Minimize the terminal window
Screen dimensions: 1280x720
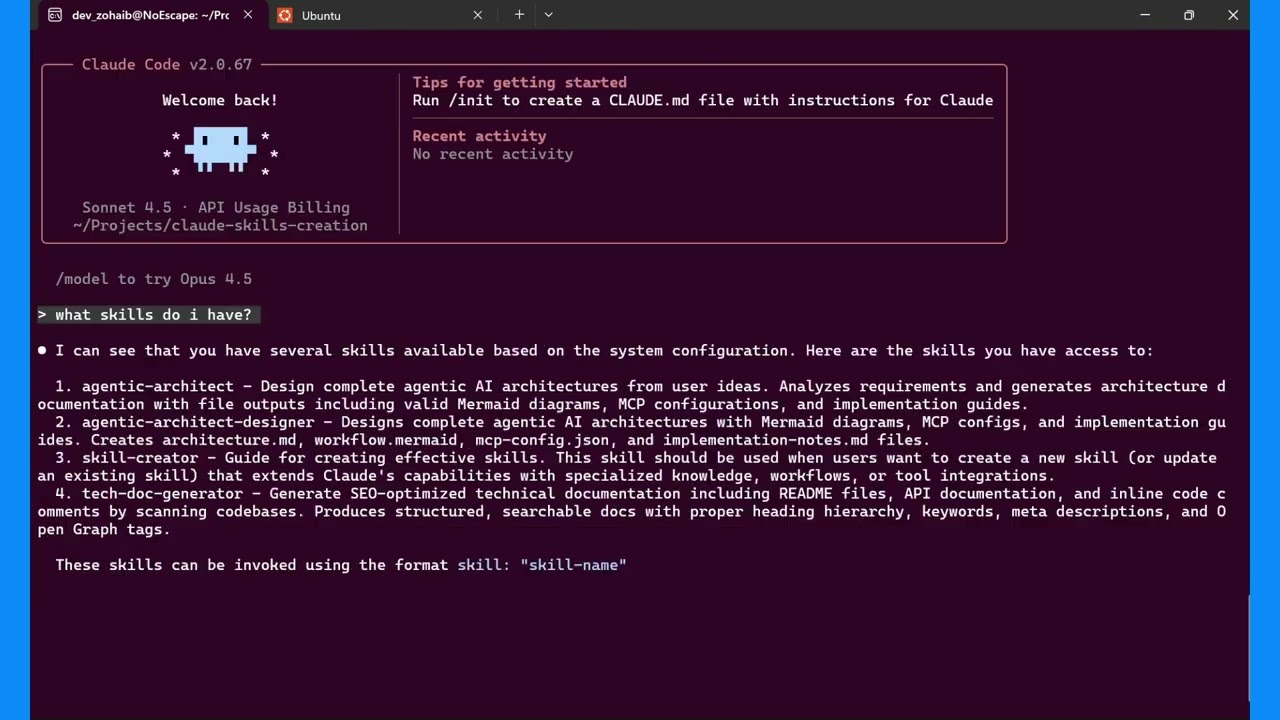coord(1145,15)
